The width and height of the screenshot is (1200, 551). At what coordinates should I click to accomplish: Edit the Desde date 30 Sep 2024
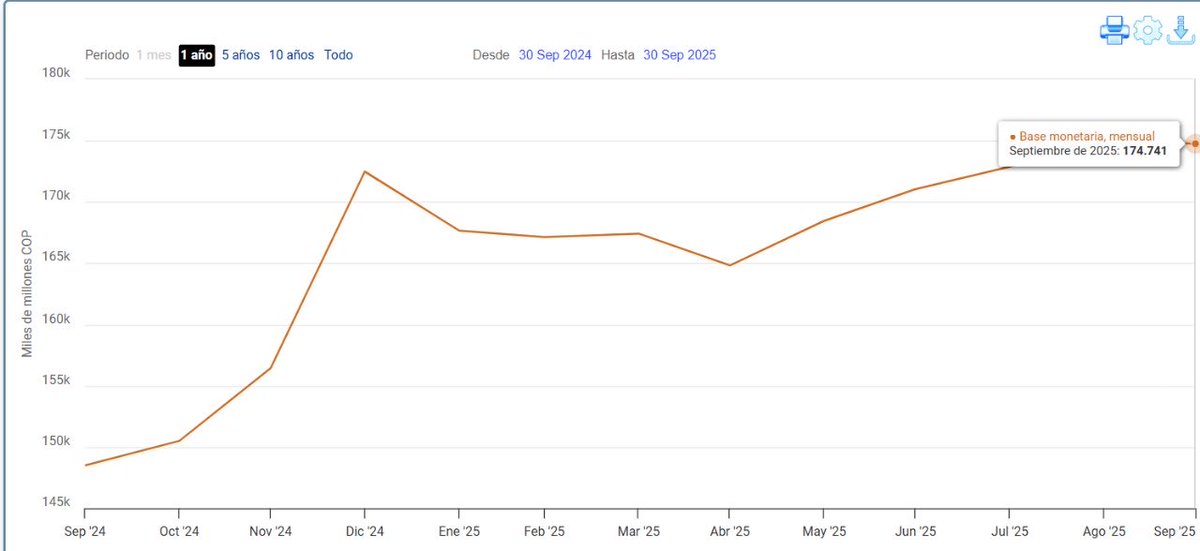(555, 55)
